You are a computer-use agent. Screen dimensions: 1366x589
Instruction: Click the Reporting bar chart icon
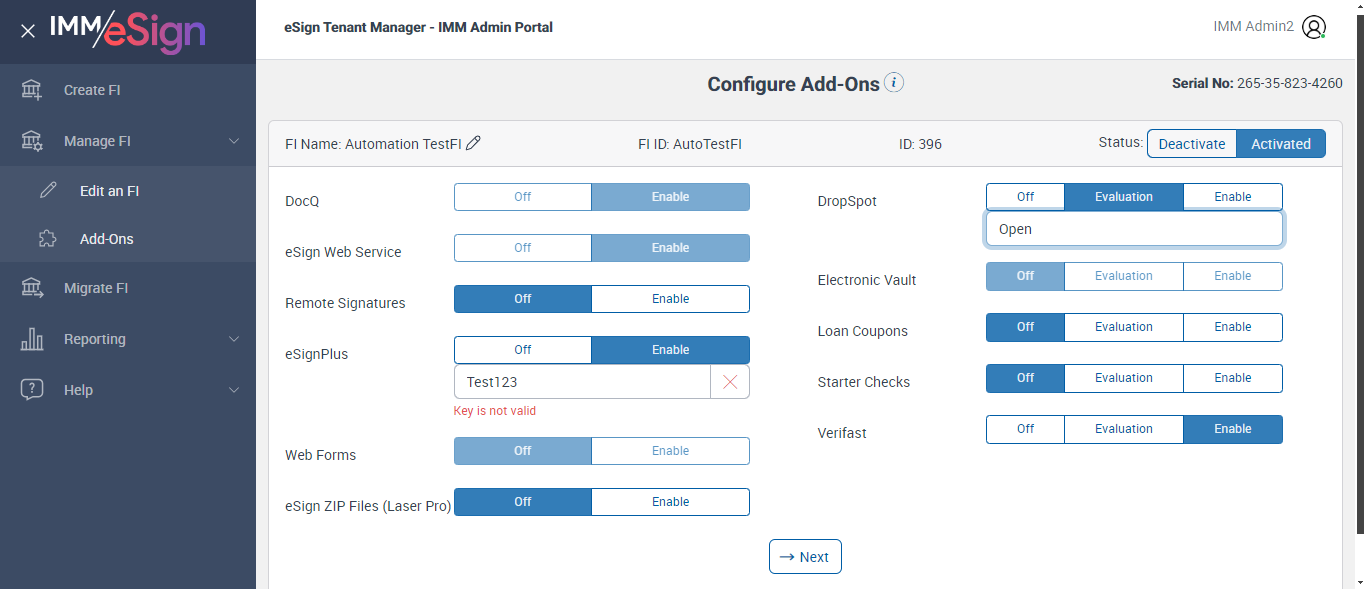coord(32,339)
